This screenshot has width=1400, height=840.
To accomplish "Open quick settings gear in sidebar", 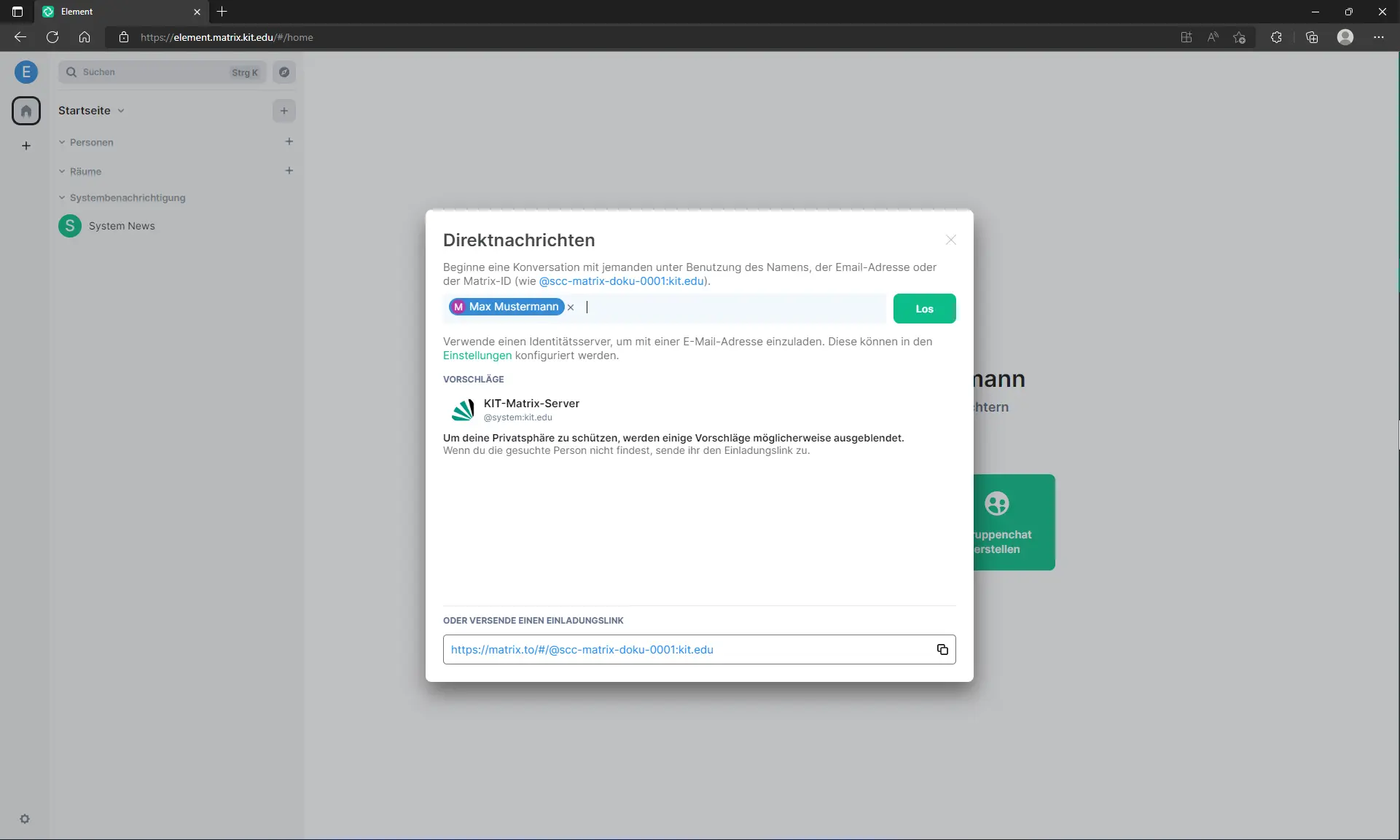I will click(25, 819).
